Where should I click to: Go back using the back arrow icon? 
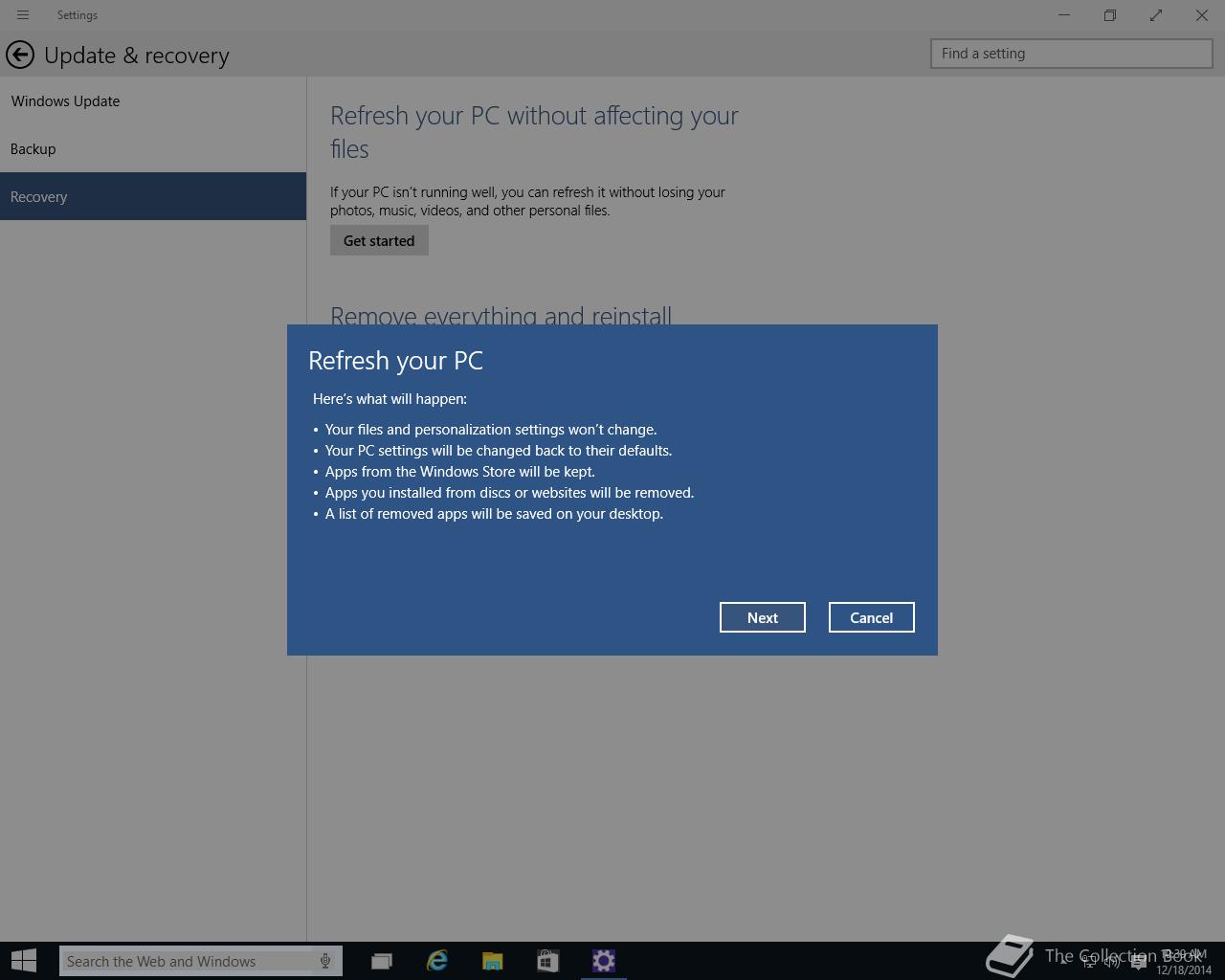point(20,56)
